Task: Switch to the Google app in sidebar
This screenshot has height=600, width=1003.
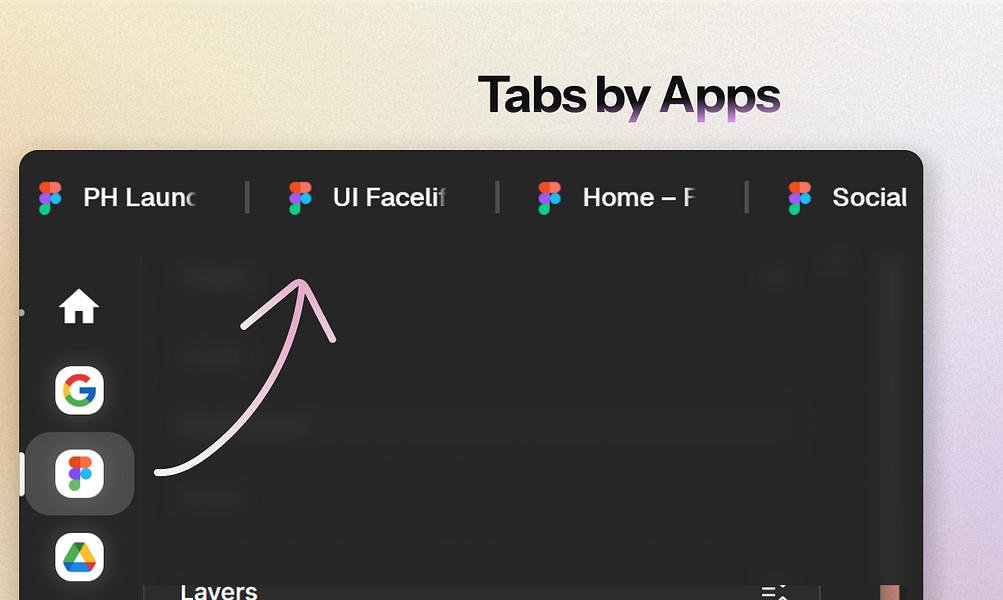Action: (x=79, y=390)
